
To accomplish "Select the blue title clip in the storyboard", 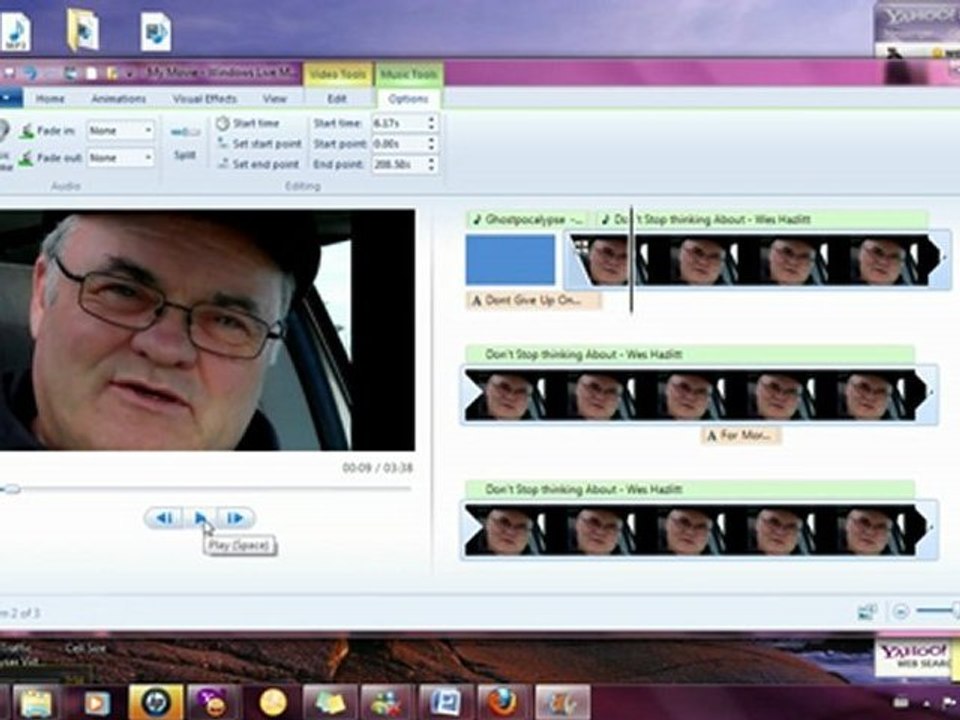I will pyautogui.click(x=510, y=259).
